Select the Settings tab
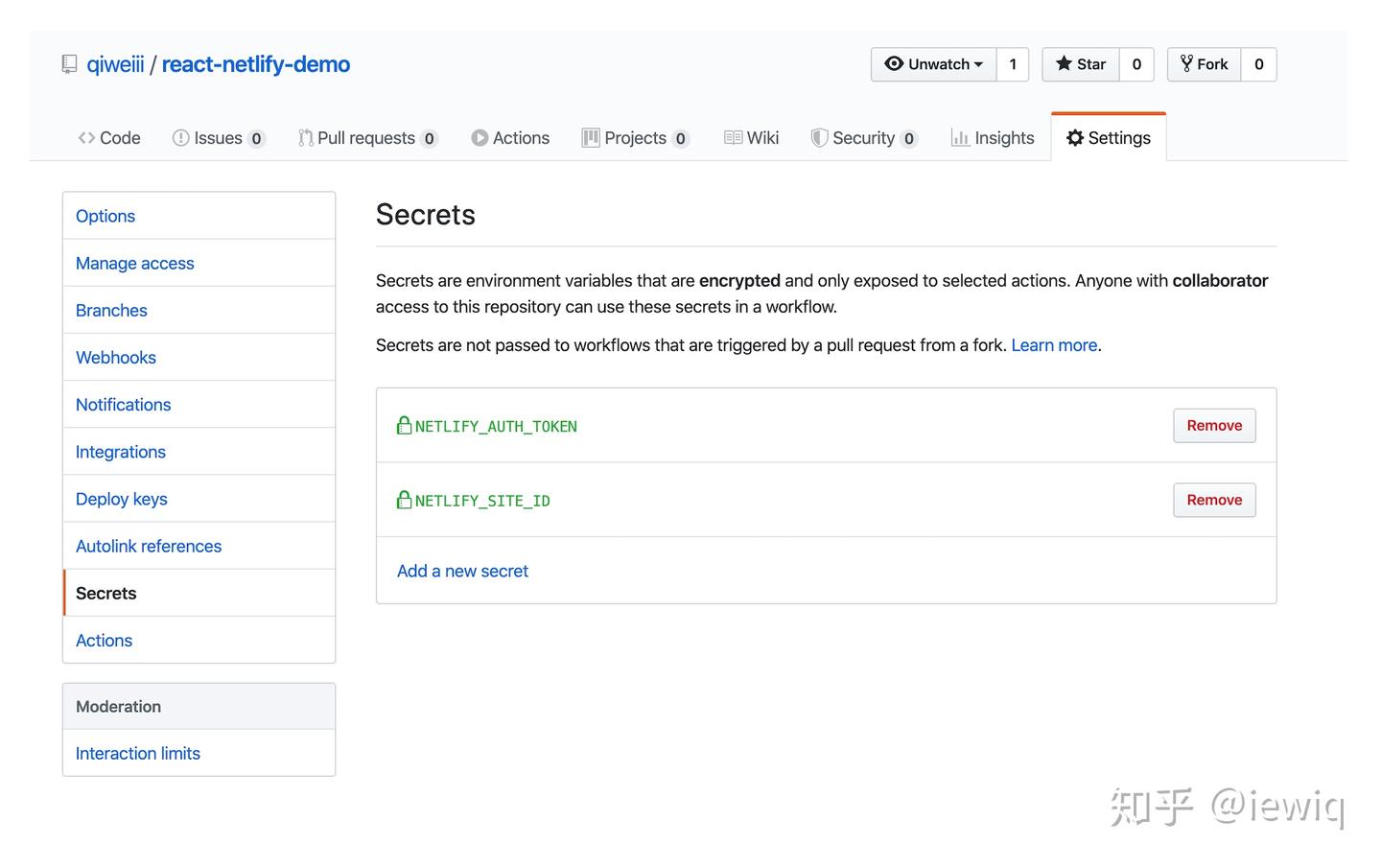Viewport: 1381px width, 868px height. click(1109, 137)
